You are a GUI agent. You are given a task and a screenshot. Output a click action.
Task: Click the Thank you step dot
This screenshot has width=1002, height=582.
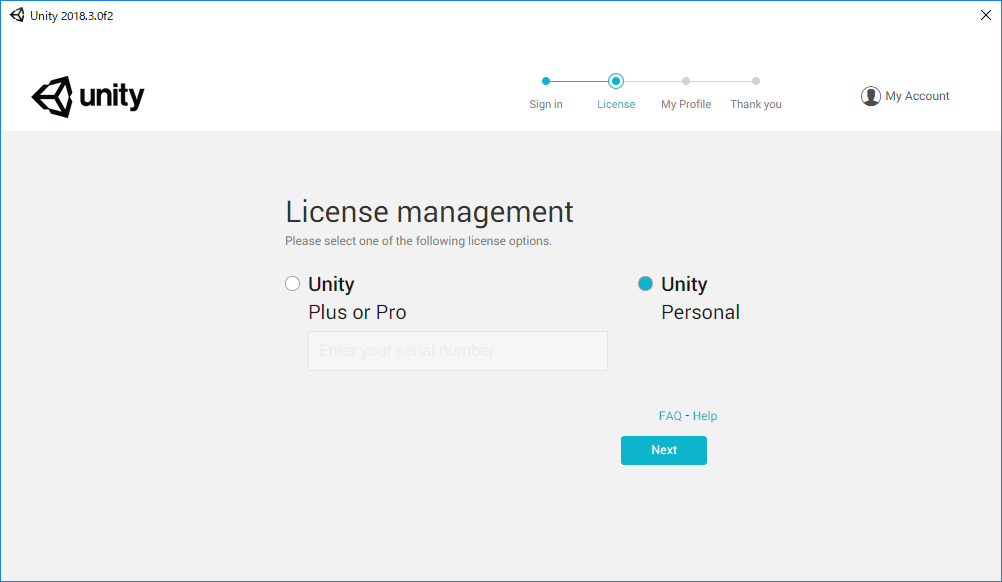[x=755, y=81]
